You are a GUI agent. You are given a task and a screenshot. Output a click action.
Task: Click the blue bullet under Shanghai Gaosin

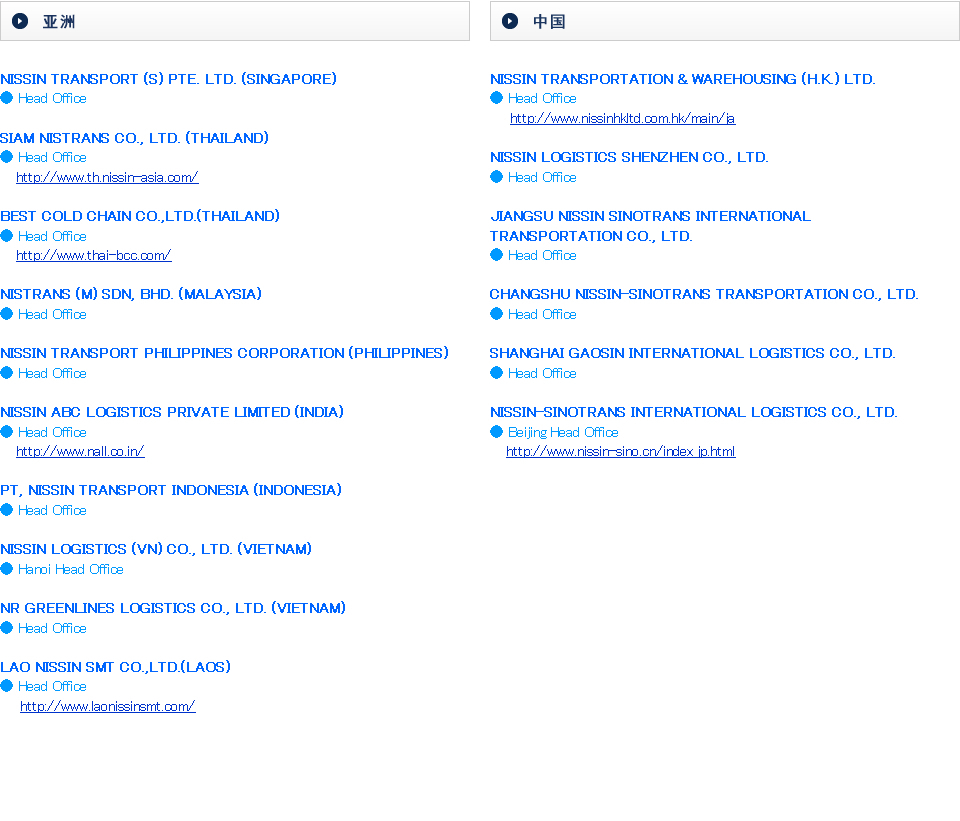pos(497,373)
